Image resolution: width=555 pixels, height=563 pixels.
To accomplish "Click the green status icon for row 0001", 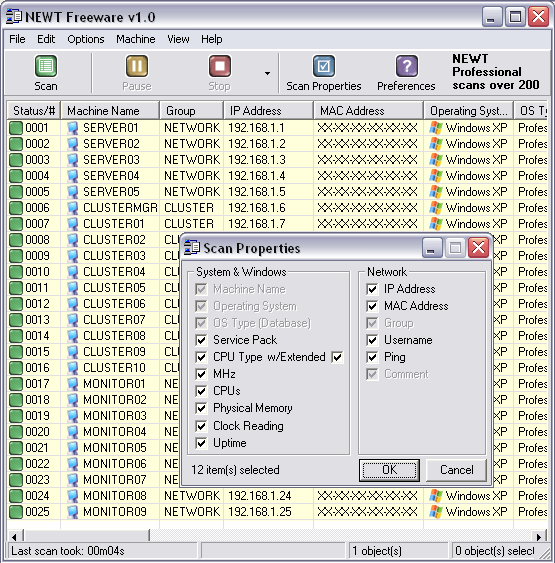I will point(16,128).
